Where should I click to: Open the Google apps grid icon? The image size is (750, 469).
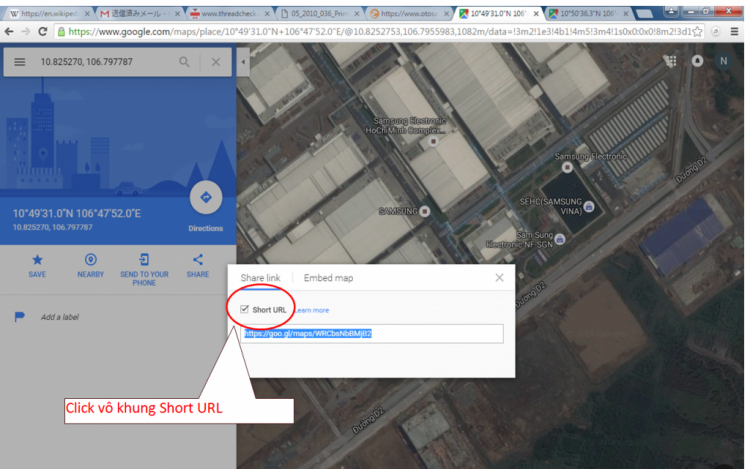[671, 61]
